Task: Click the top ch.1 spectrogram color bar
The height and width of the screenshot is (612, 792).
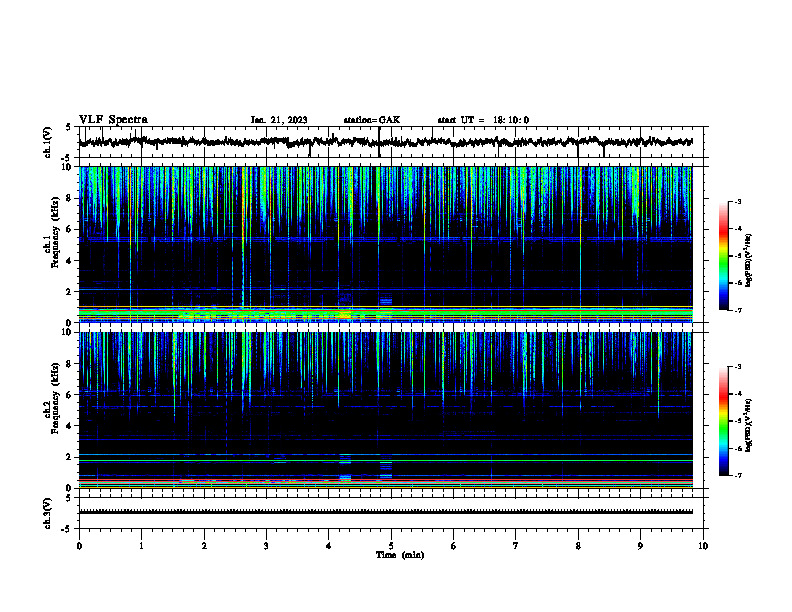Action: point(724,256)
